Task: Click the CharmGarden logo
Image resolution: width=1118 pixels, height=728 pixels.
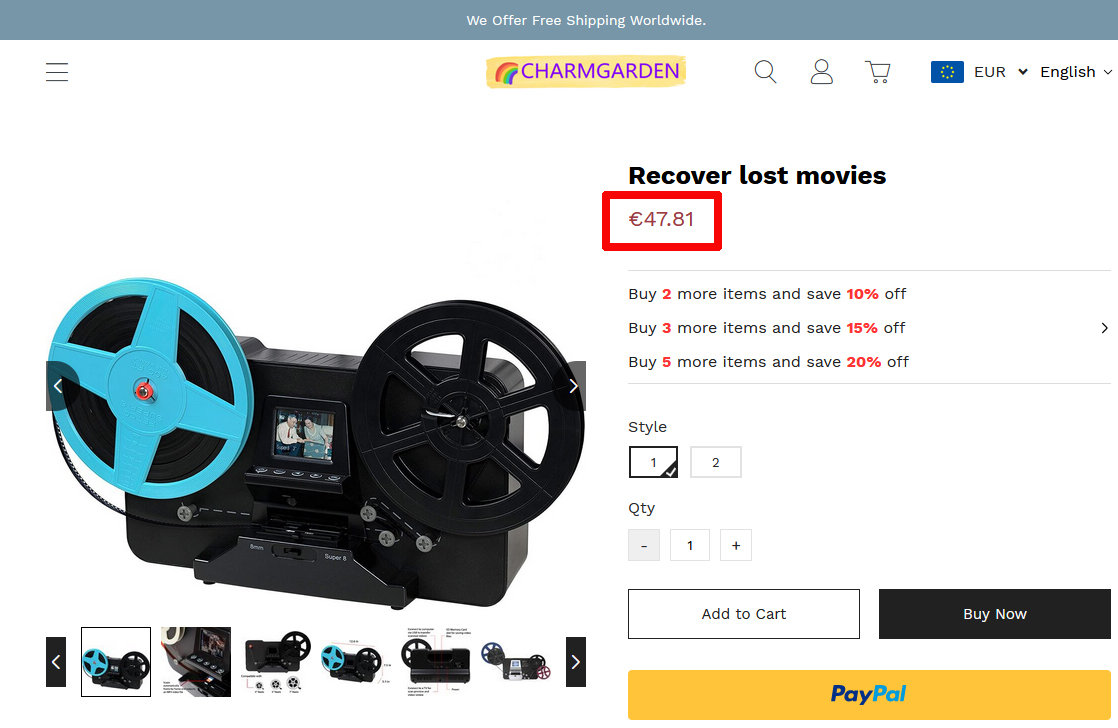Action: pyautogui.click(x=586, y=72)
